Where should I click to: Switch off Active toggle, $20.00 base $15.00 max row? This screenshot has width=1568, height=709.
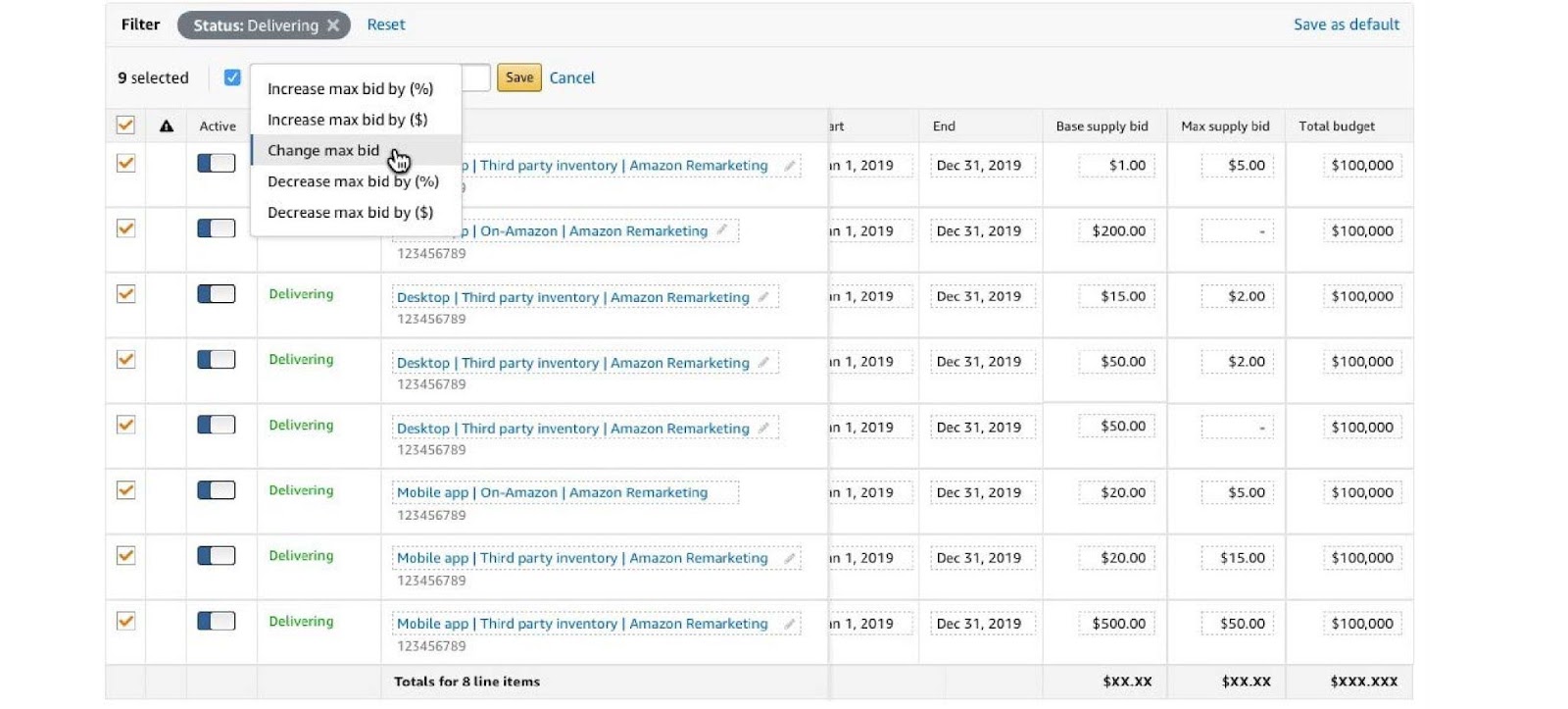217,555
